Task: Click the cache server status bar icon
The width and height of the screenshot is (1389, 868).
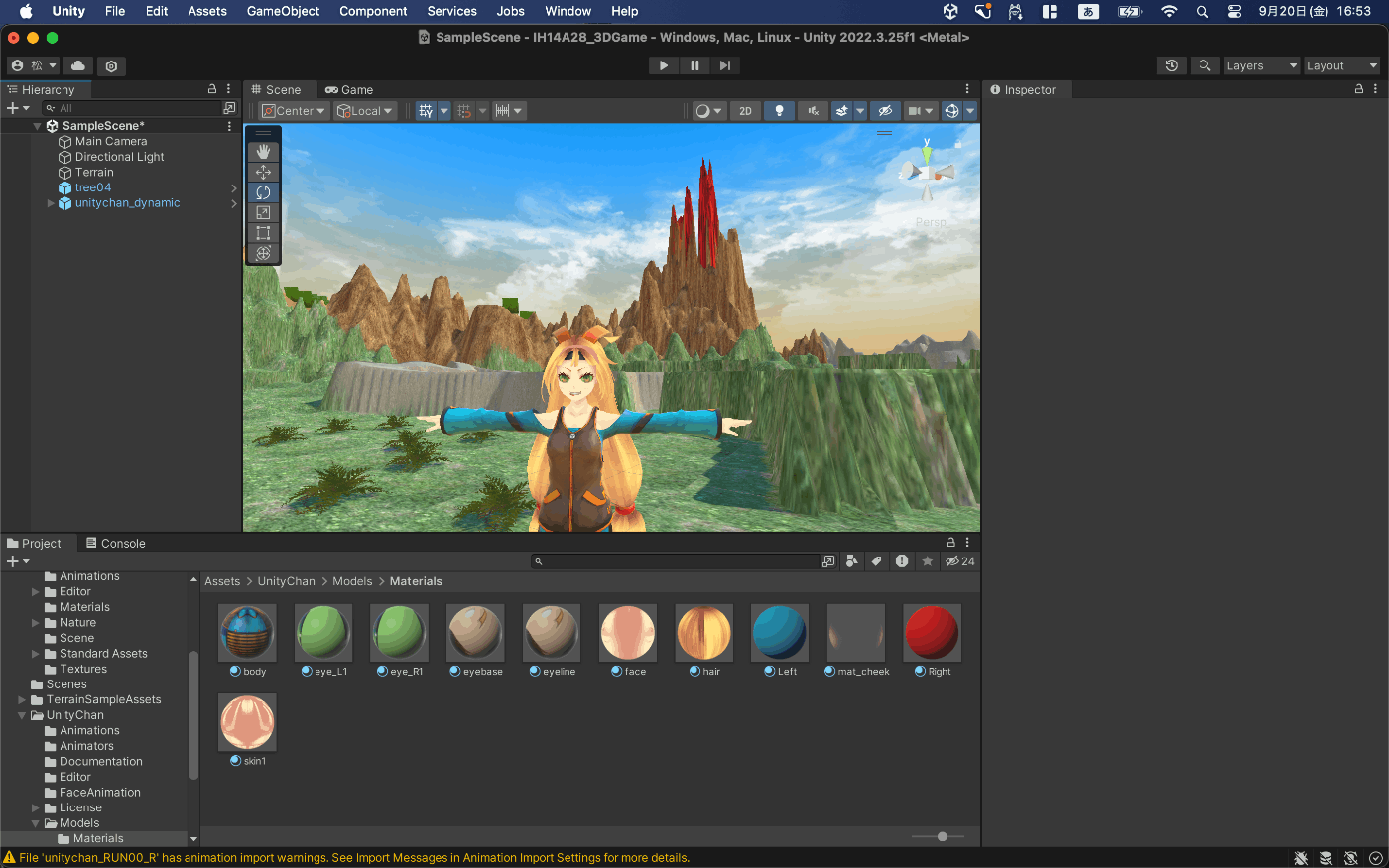Action: tap(1326, 858)
